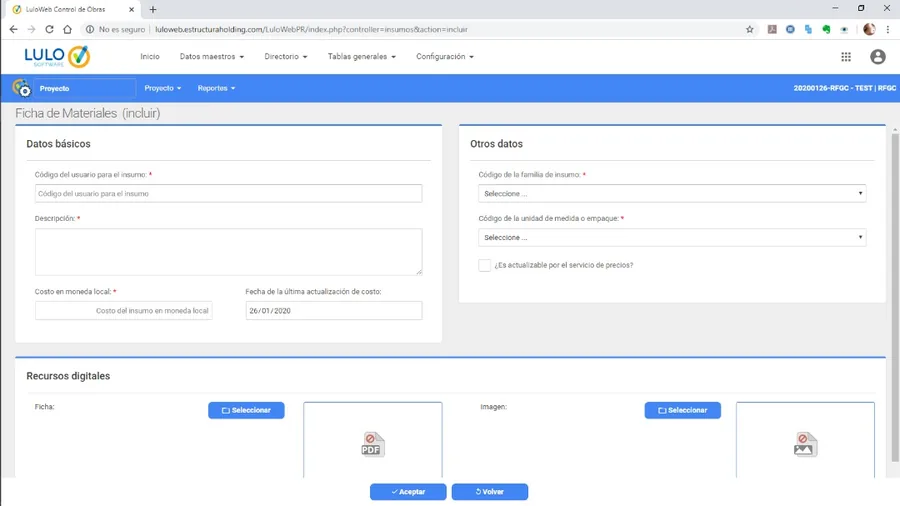Focus the Descripción text area
900x506 pixels.
coord(228,252)
